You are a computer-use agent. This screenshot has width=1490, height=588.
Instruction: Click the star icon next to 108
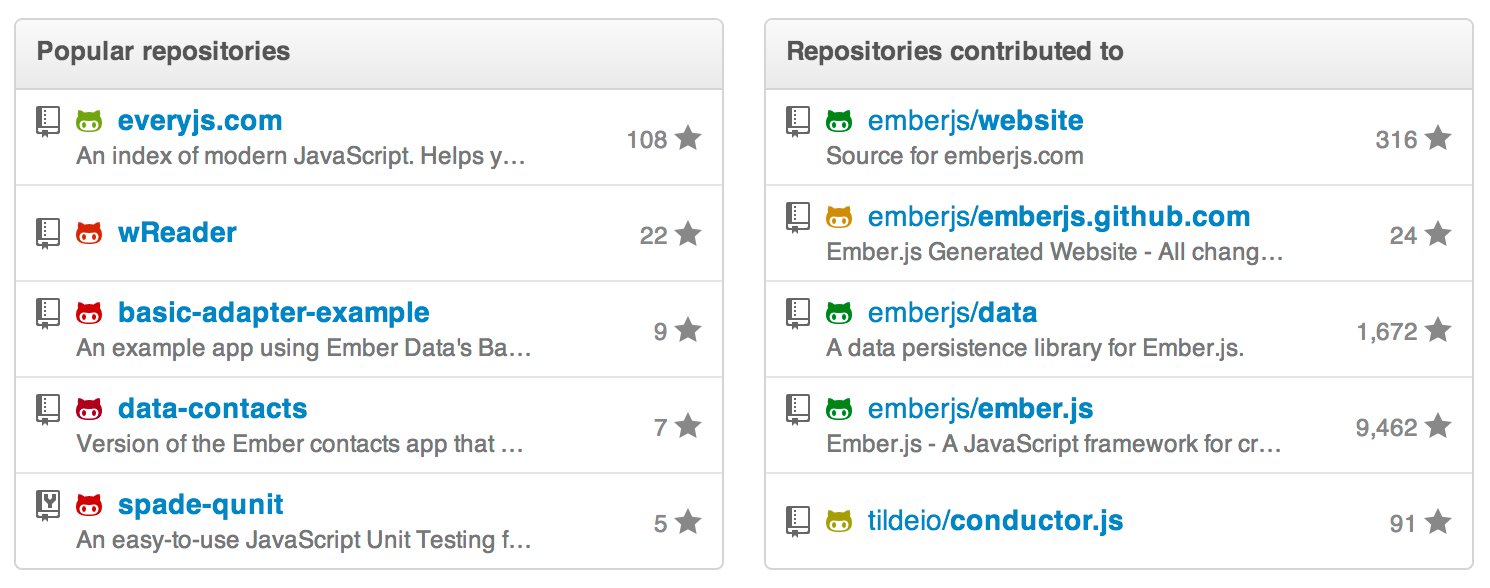tap(688, 138)
